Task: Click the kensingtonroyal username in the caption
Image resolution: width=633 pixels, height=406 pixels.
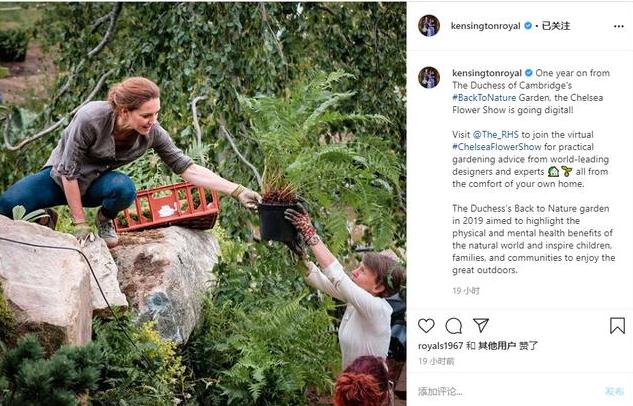Action: [486, 73]
